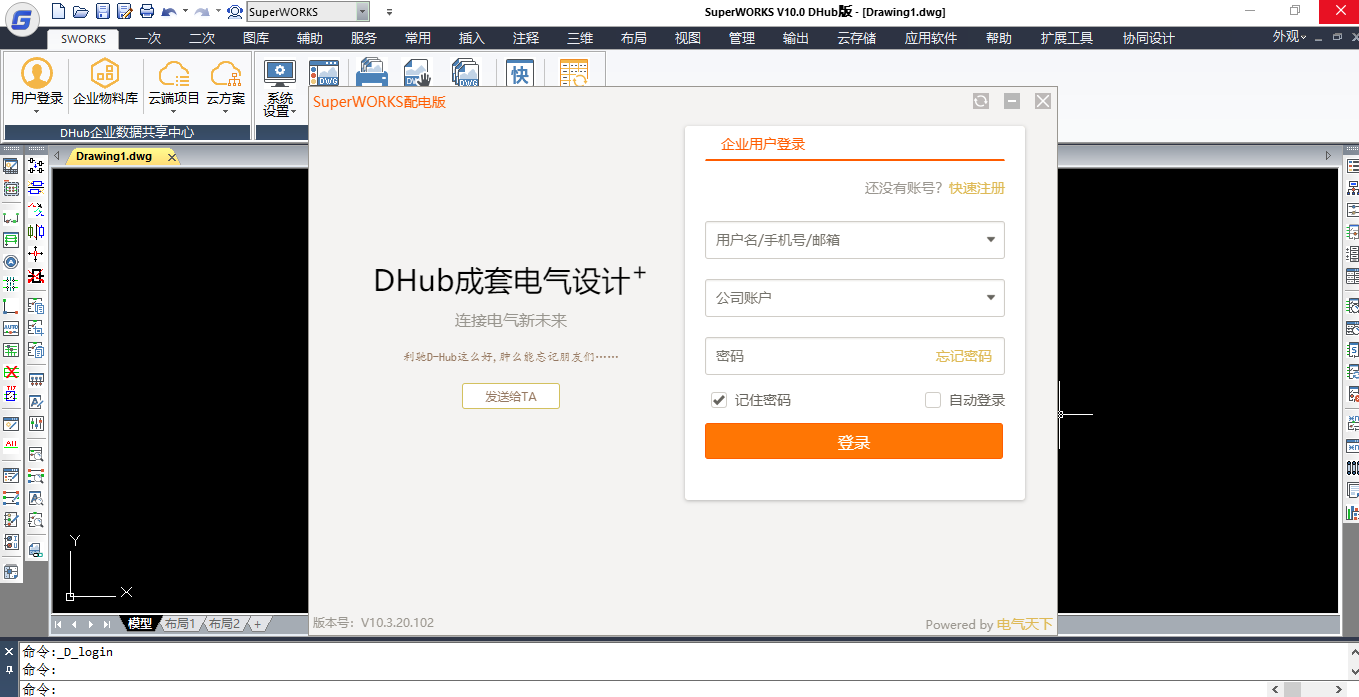Expand the Redo history dropdown arrow
Viewport: 1359px width, 697px height.
(218, 11)
